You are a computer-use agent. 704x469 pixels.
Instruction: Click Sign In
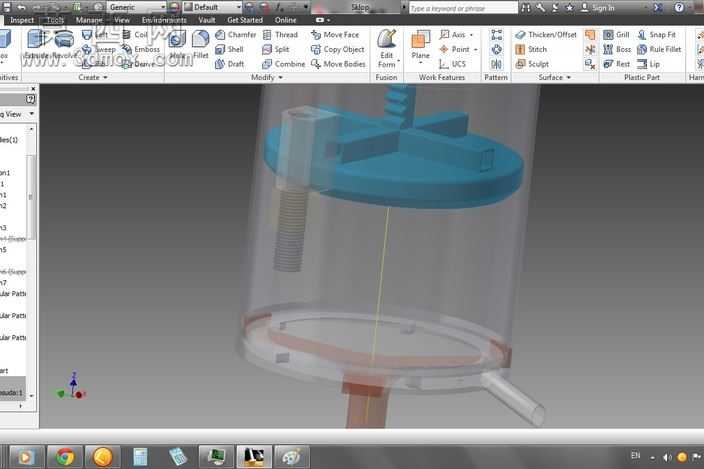[598, 8]
